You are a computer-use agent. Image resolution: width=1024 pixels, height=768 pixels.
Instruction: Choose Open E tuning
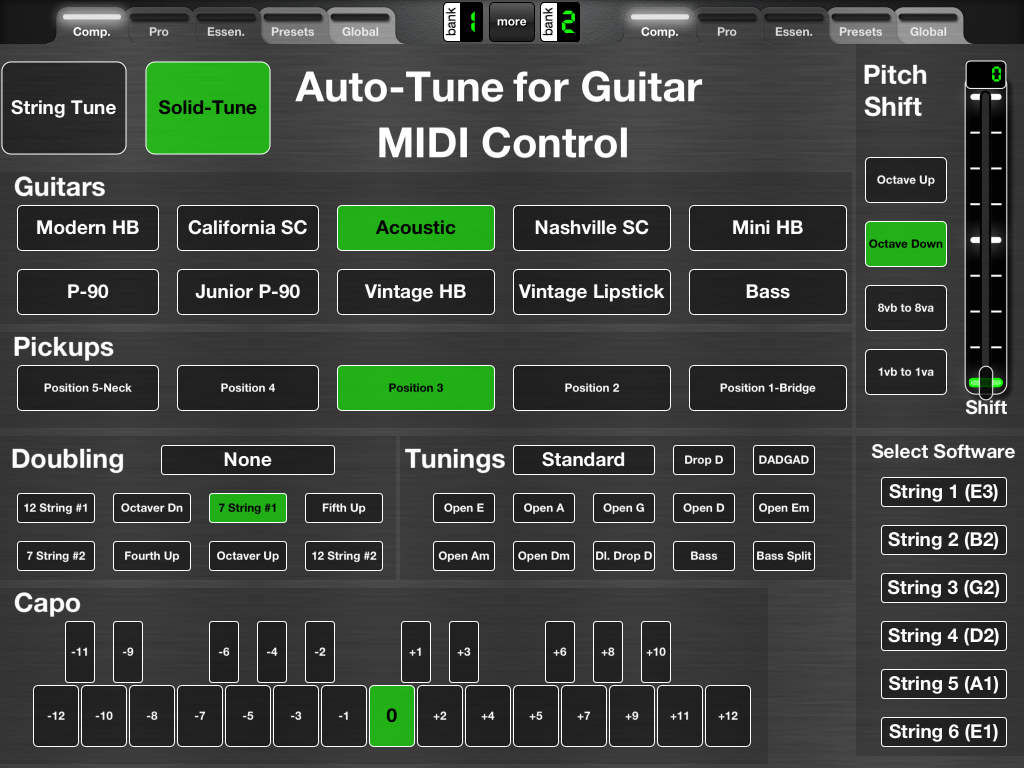coord(464,508)
